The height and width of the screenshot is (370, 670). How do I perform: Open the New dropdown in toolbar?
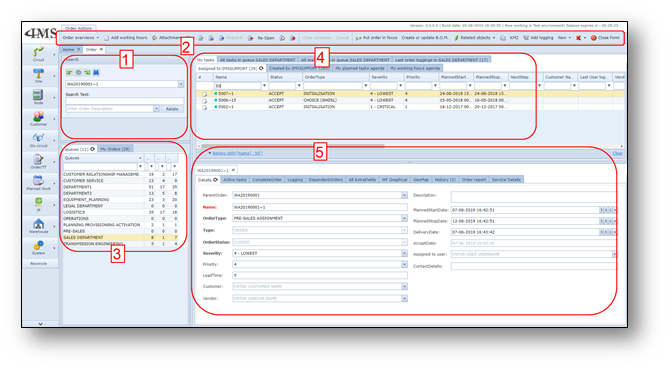pyautogui.click(x=564, y=38)
